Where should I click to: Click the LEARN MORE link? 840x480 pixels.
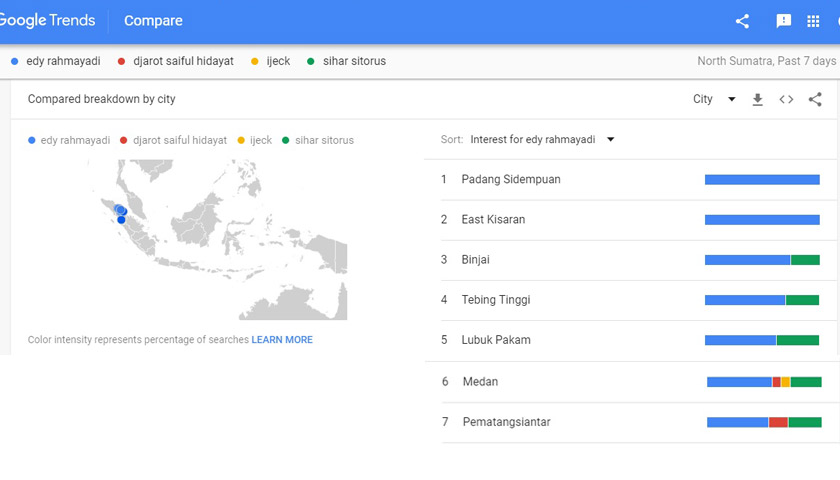[282, 340]
